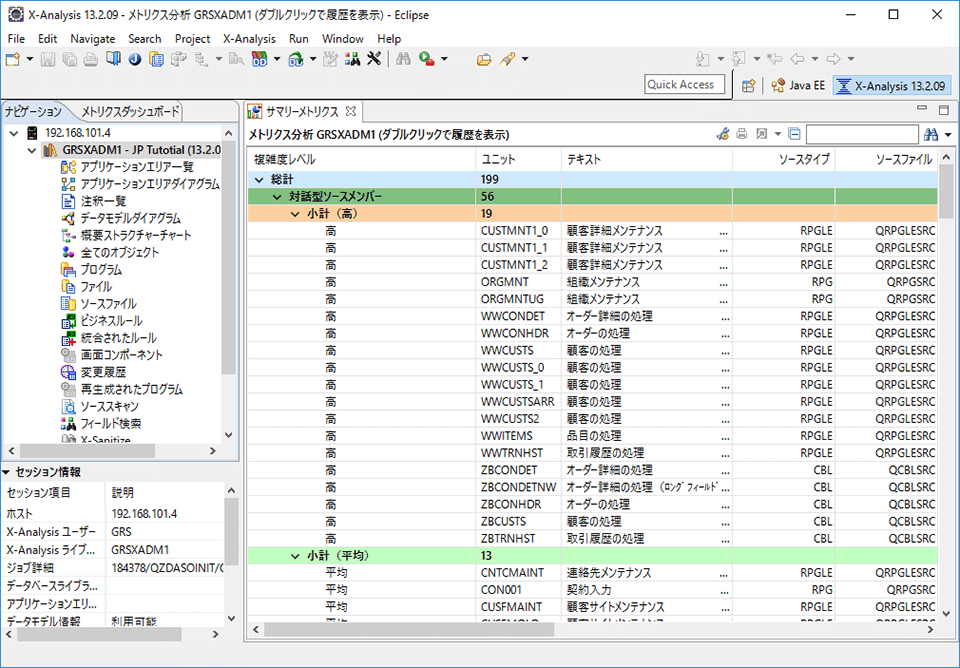Click the round blue J toolbar icon

[x=135, y=59]
